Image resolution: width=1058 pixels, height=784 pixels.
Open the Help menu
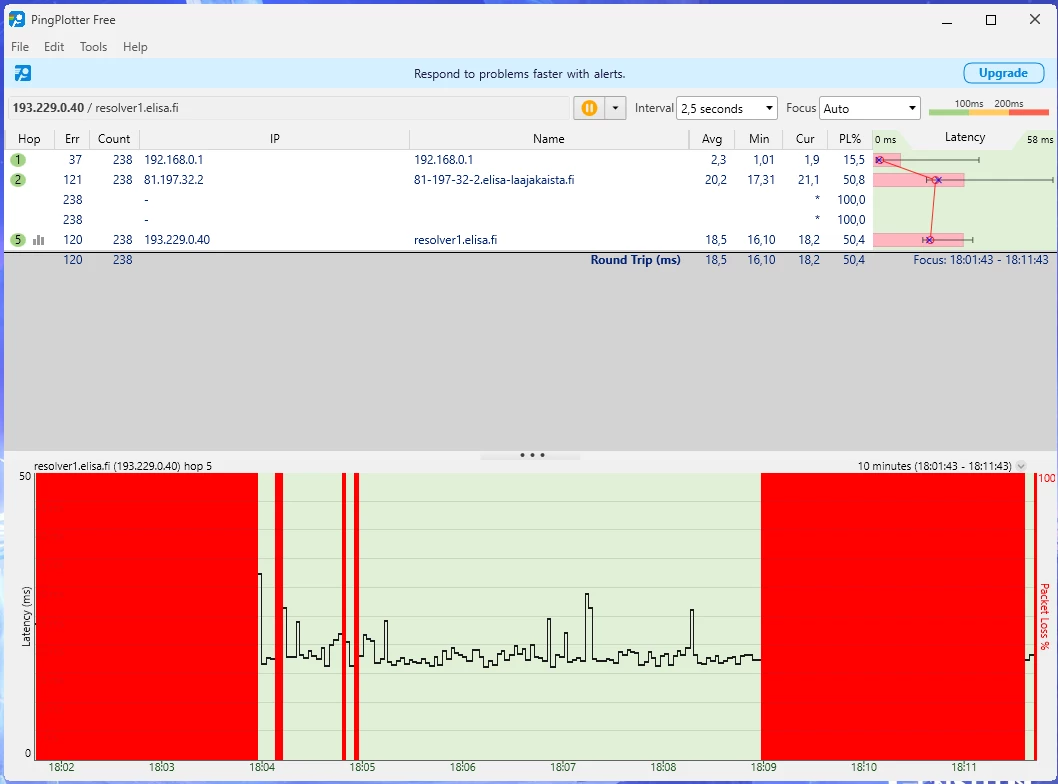[135, 47]
